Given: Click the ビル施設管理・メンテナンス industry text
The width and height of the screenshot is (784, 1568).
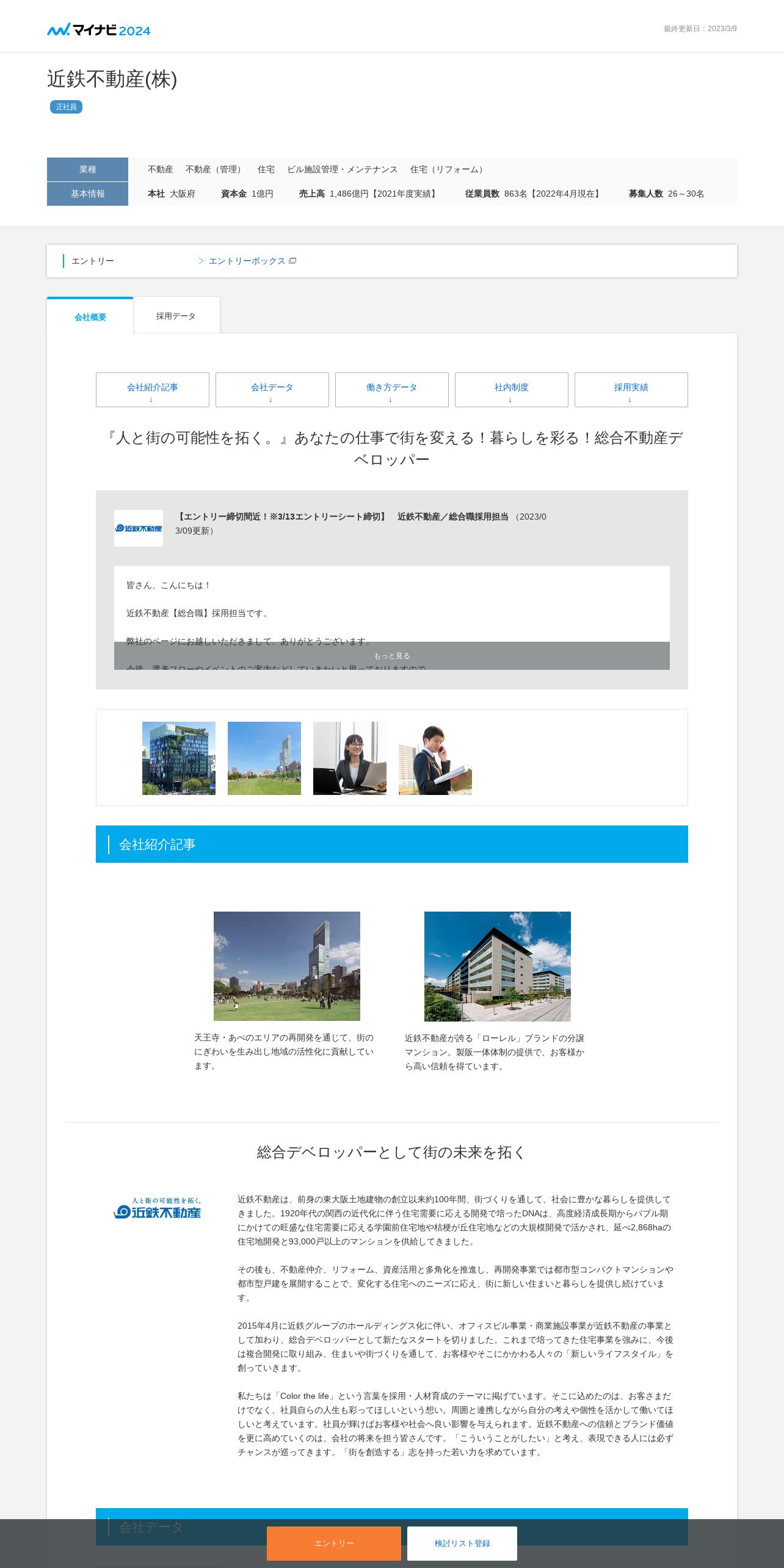Looking at the screenshot, I should 343,169.
